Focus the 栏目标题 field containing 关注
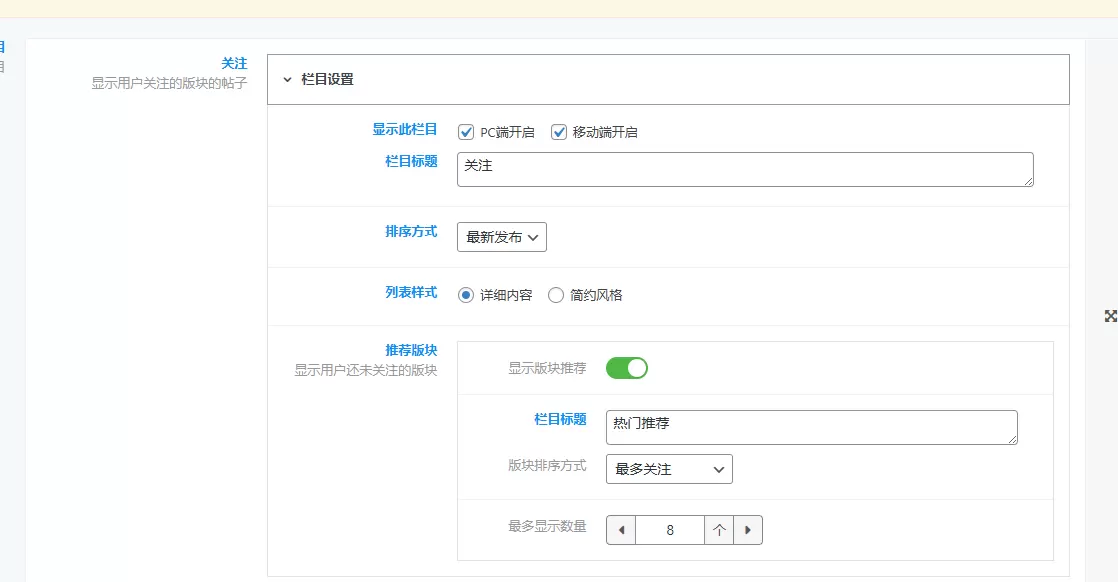 pyautogui.click(x=745, y=170)
